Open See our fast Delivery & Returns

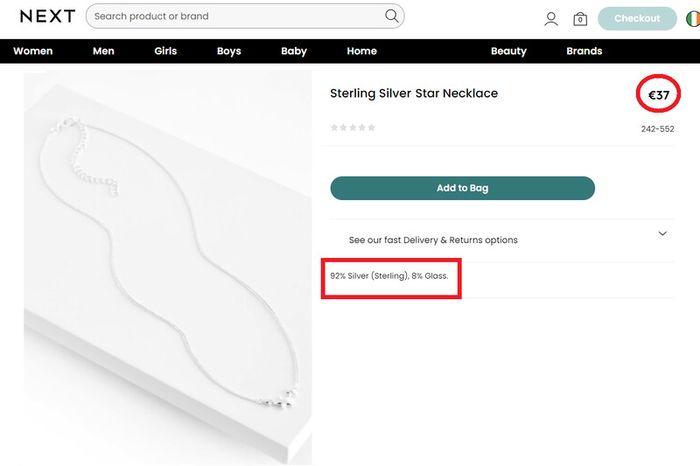433,240
